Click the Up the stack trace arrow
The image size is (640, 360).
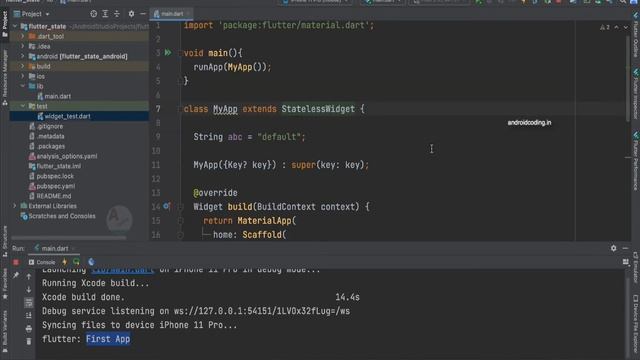29,276
